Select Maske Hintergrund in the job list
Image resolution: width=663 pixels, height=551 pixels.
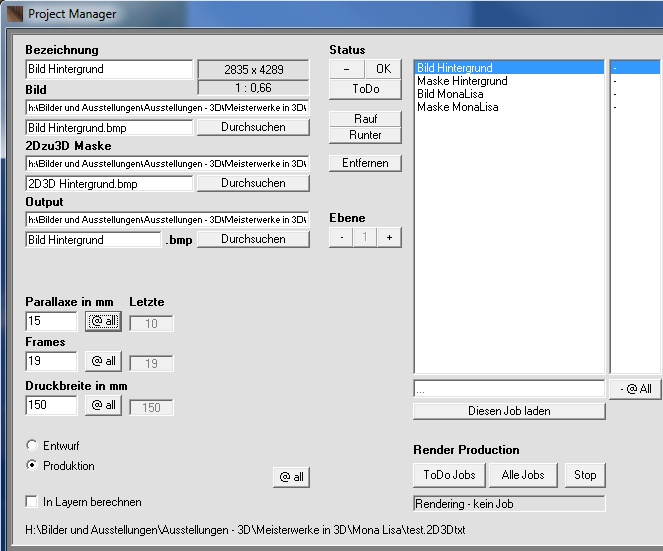point(462,81)
